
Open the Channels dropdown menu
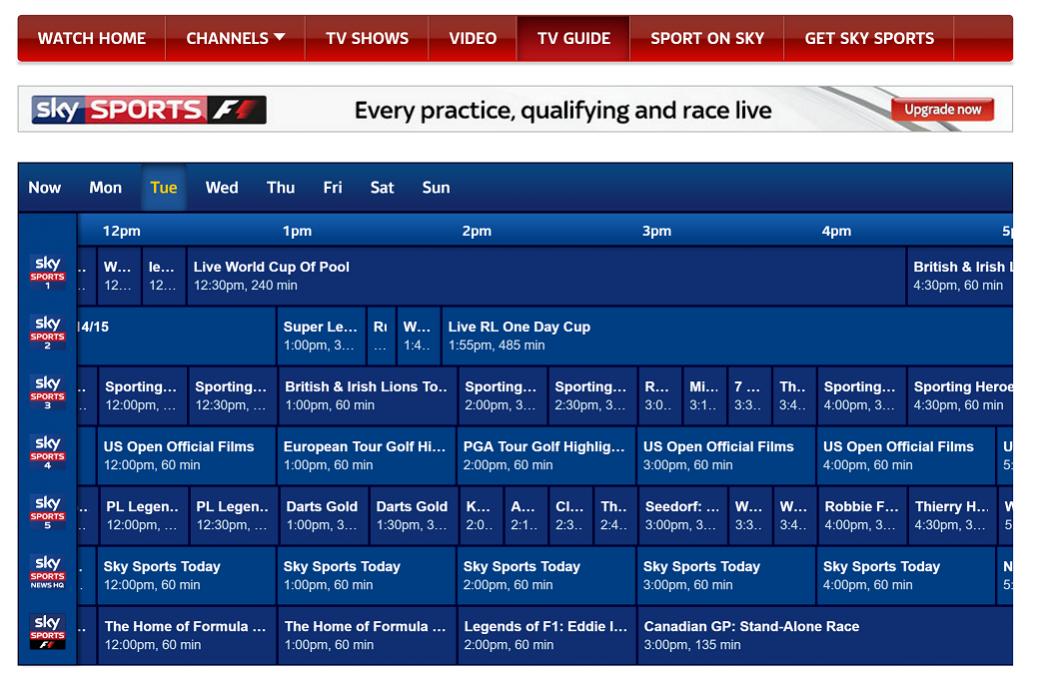point(235,38)
